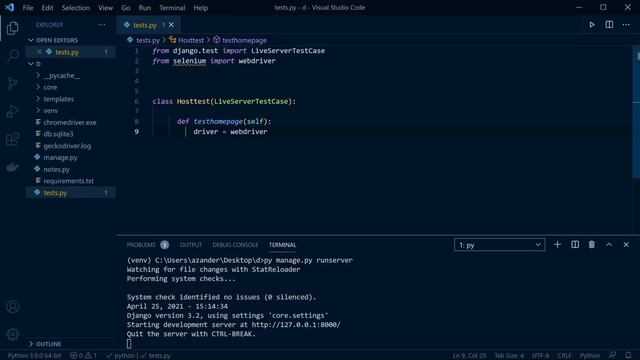Viewport: 640px width, 360px height.
Task: Open Explorer views and more actions ellipsis
Action: [x=102, y=25]
